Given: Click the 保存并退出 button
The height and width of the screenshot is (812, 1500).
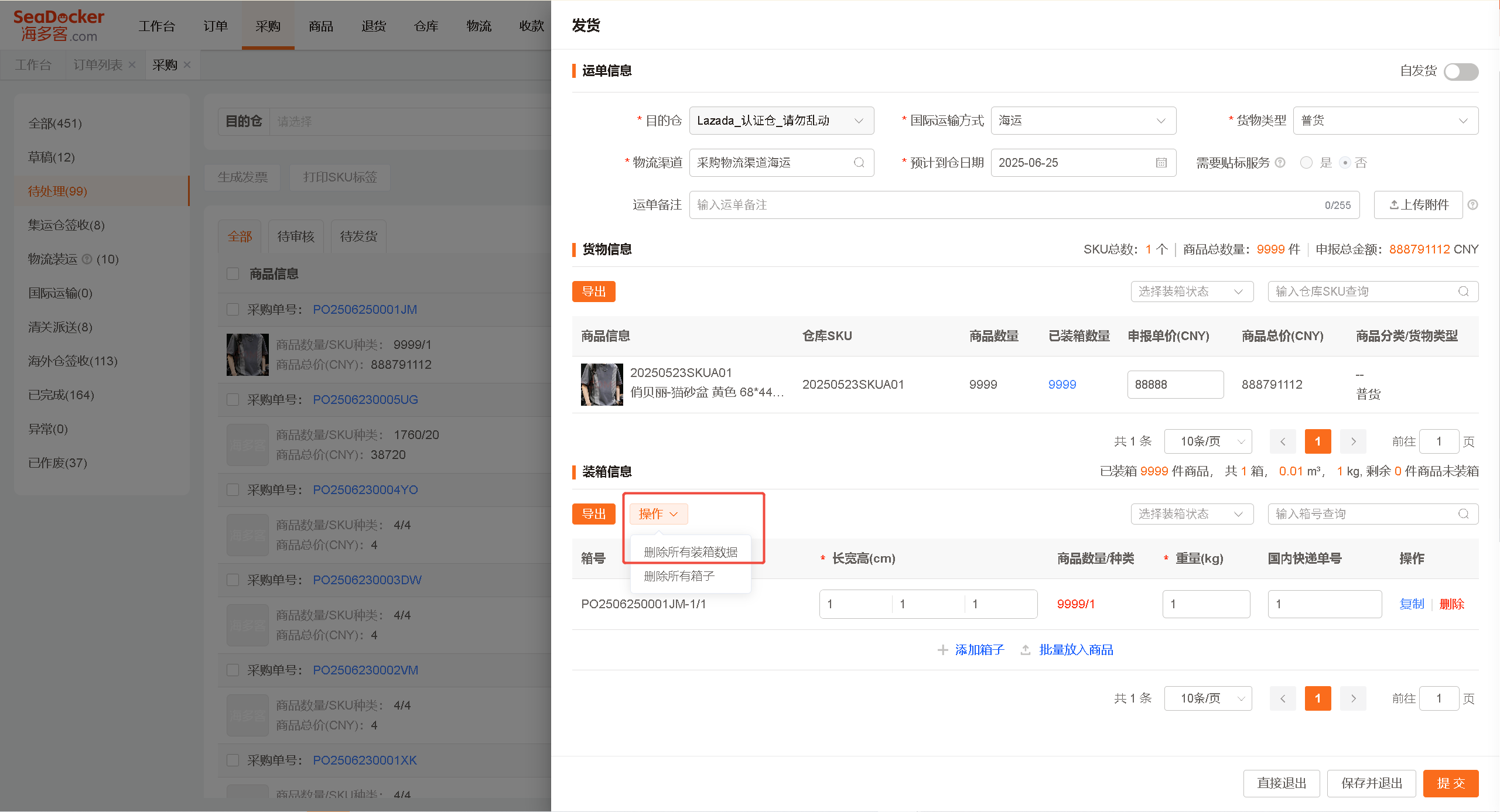Looking at the screenshot, I should click(x=1372, y=783).
